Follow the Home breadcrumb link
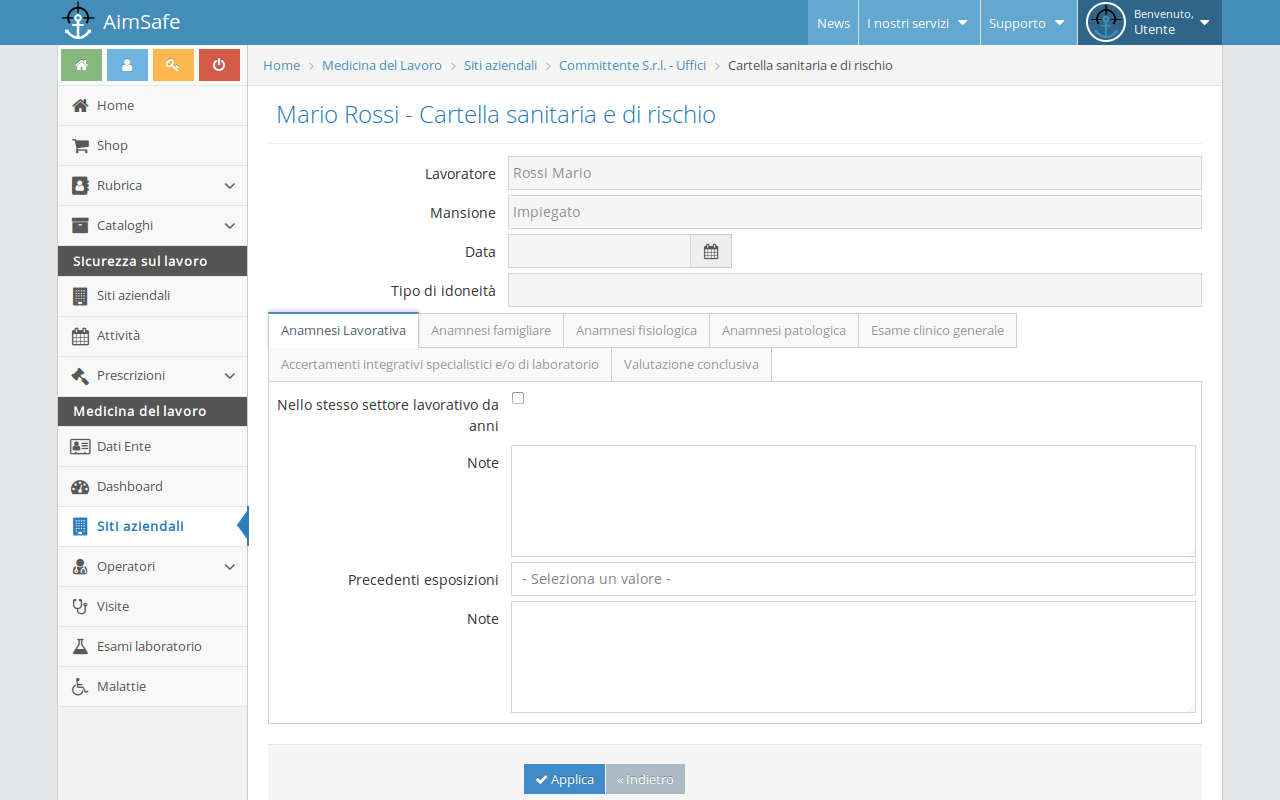Image resolution: width=1280 pixels, height=800 pixels. click(x=281, y=65)
